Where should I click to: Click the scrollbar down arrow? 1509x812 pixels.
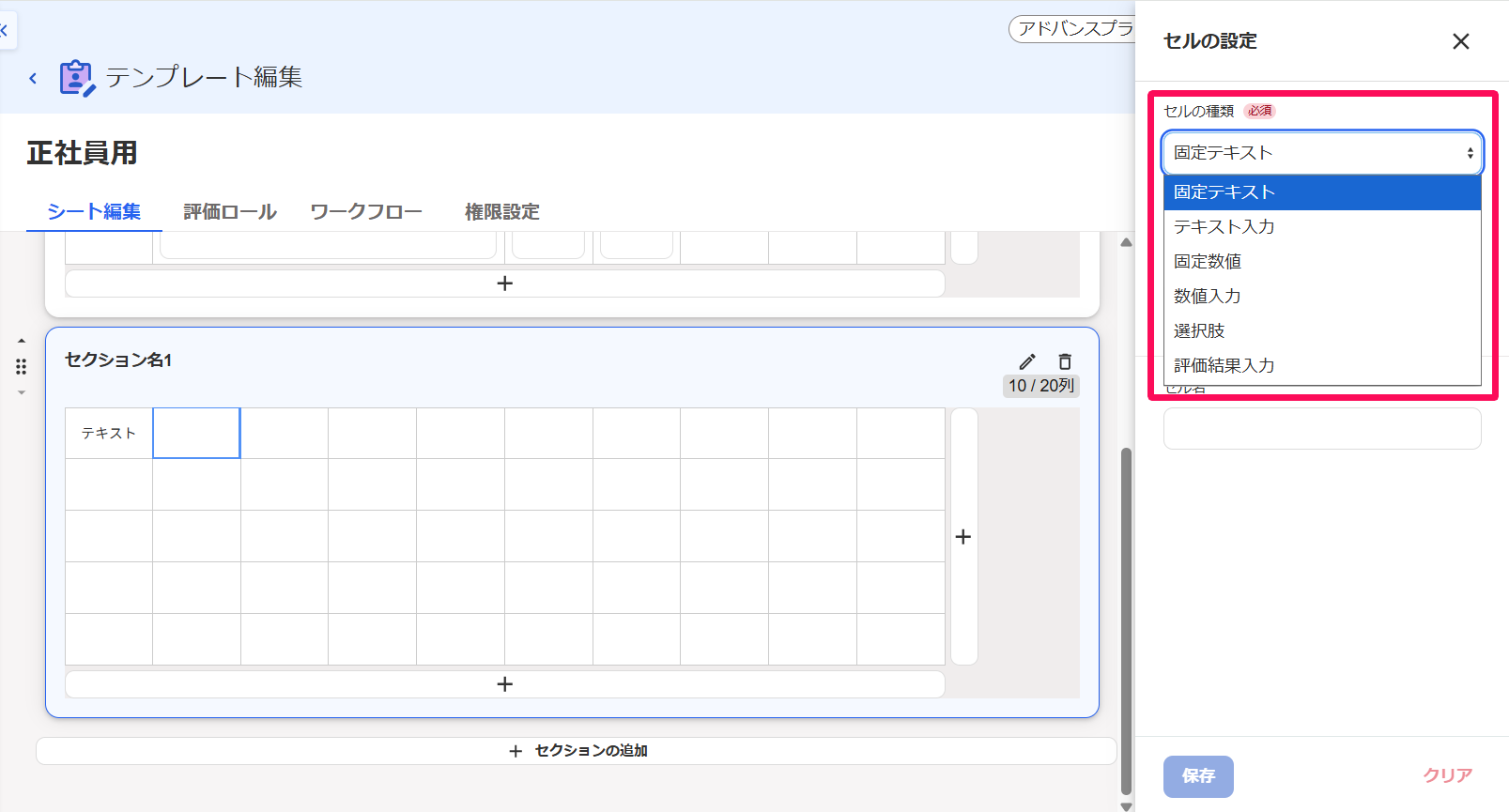point(1127,805)
